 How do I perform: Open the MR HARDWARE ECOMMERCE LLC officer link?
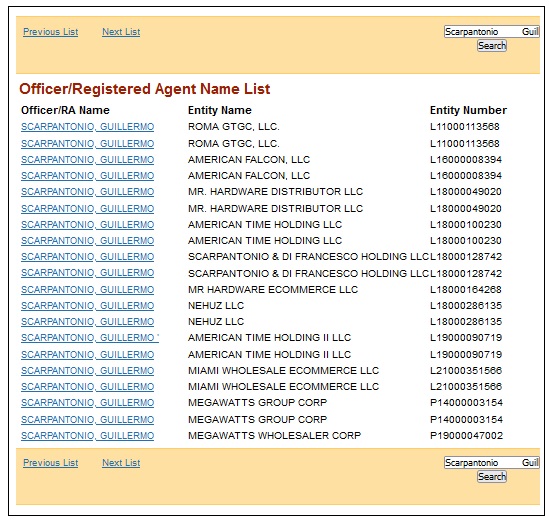(88, 290)
